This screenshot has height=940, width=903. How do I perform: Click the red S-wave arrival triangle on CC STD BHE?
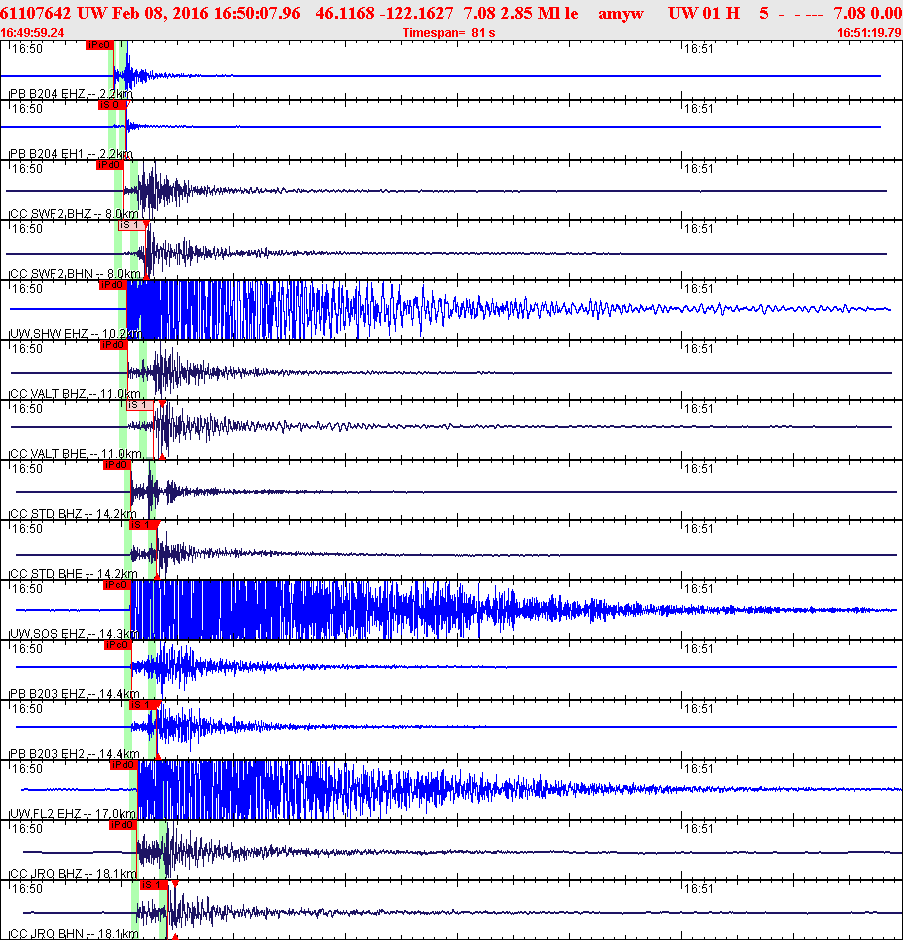pyautogui.click(x=158, y=575)
